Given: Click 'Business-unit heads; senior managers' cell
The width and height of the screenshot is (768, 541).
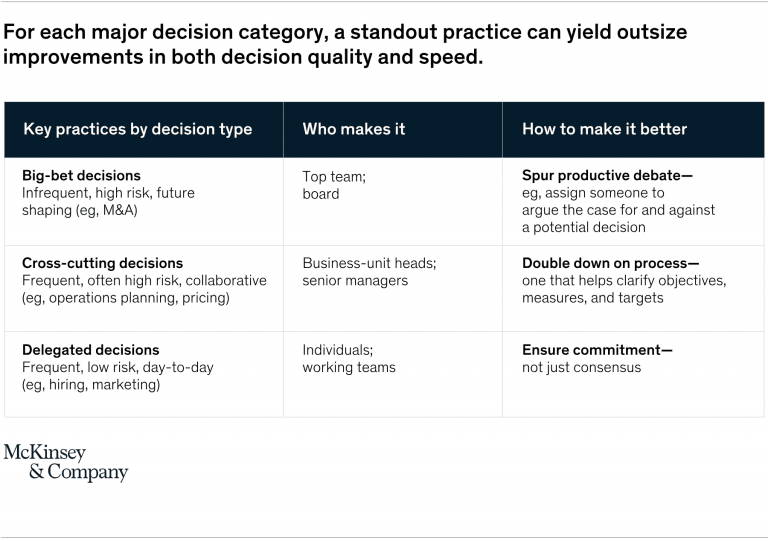Looking at the screenshot, I should point(369,272).
